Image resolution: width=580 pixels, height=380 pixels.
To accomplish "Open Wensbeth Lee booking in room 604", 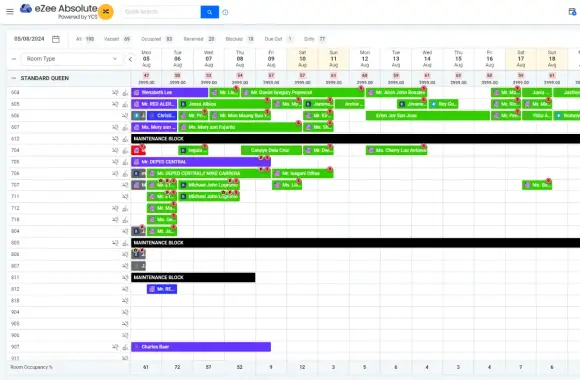I will coord(169,93).
